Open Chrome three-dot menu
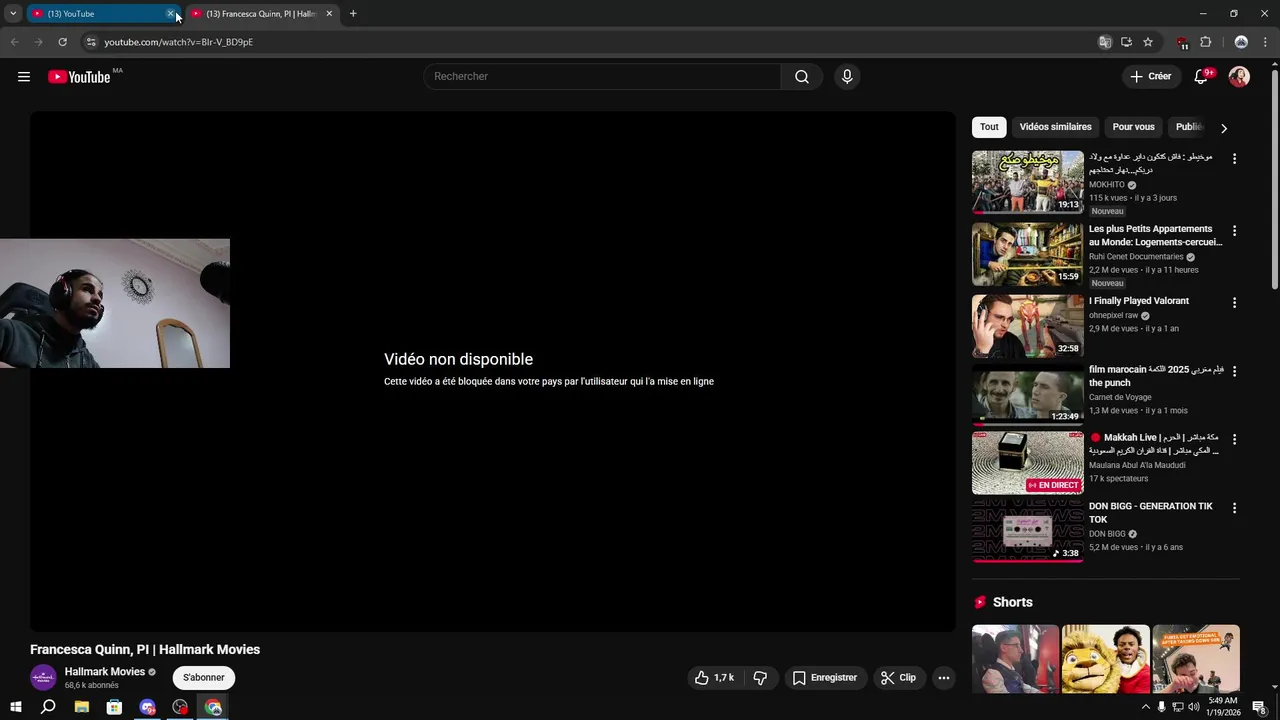This screenshot has width=1280, height=720. [x=1266, y=42]
